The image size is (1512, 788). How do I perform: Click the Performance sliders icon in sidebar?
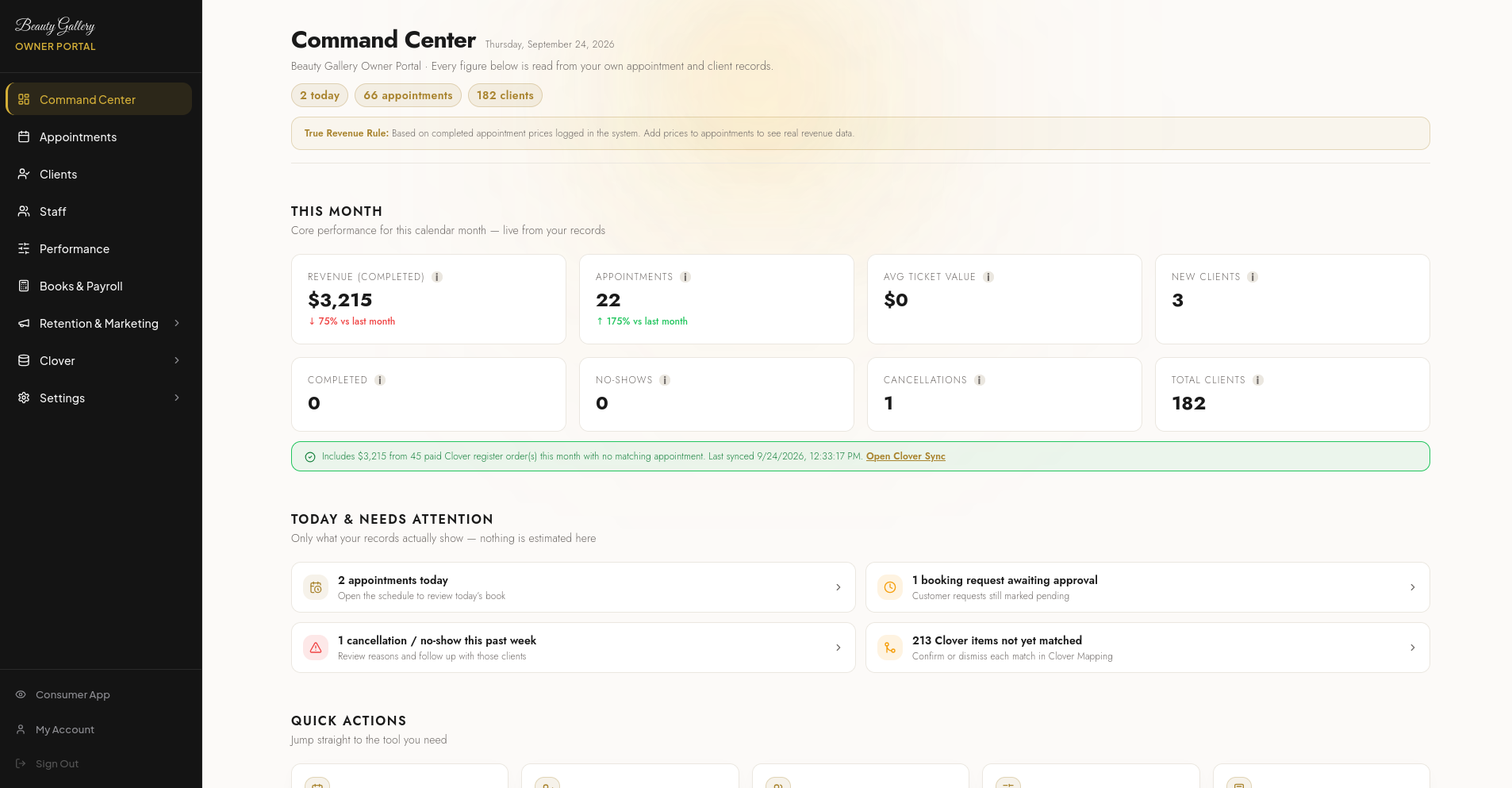pyautogui.click(x=24, y=248)
